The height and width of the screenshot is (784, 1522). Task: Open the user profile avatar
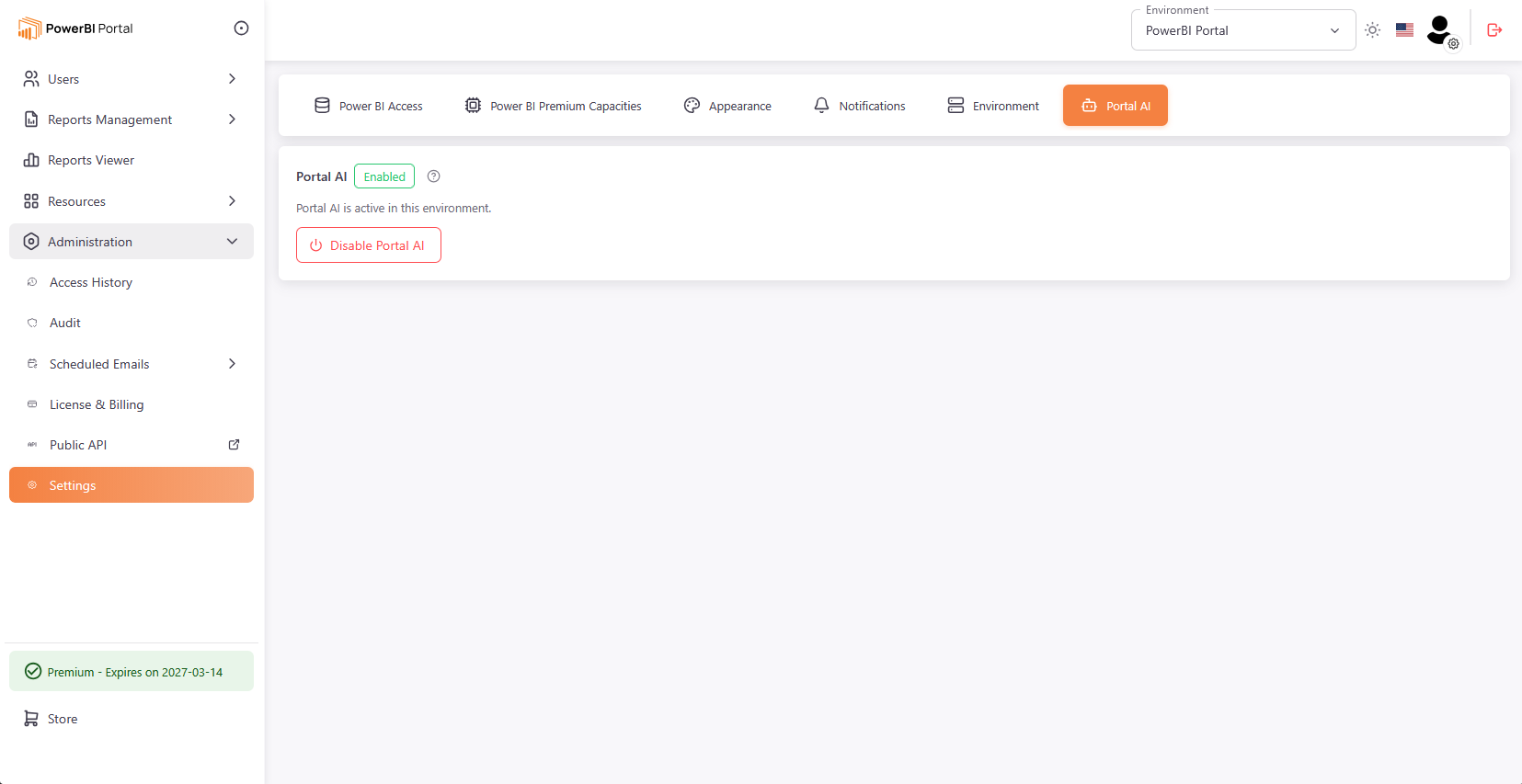pyautogui.click(x=1441, y=30)
